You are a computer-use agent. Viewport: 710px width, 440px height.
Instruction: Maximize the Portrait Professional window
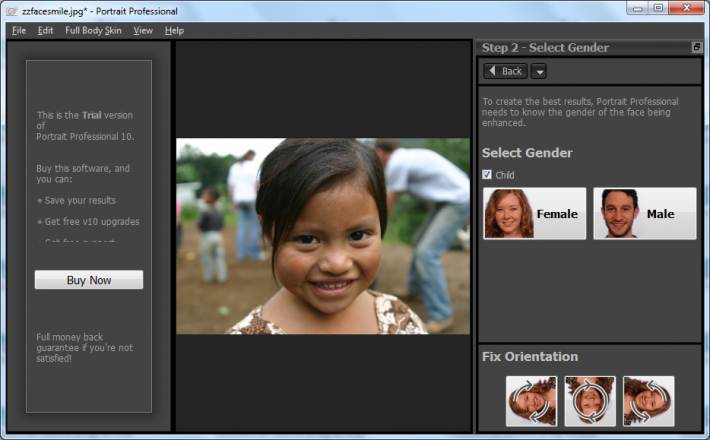(658, 8)
